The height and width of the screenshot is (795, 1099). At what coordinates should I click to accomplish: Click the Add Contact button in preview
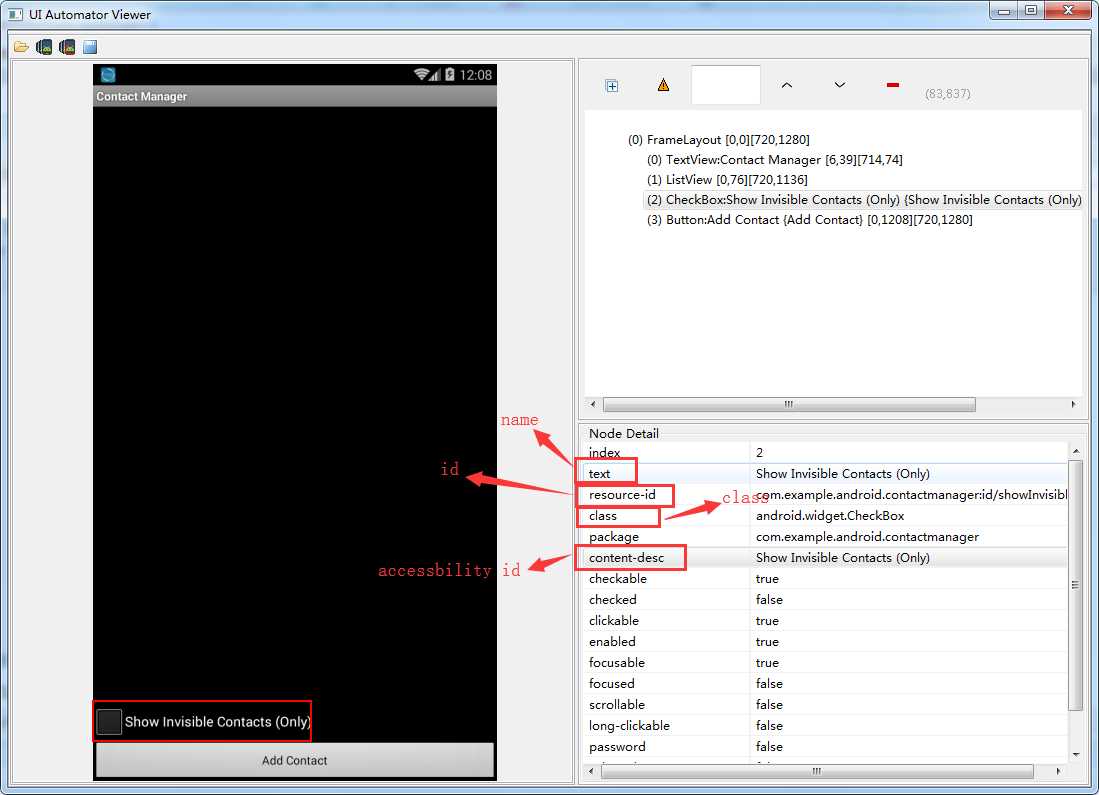click(294, 760)
